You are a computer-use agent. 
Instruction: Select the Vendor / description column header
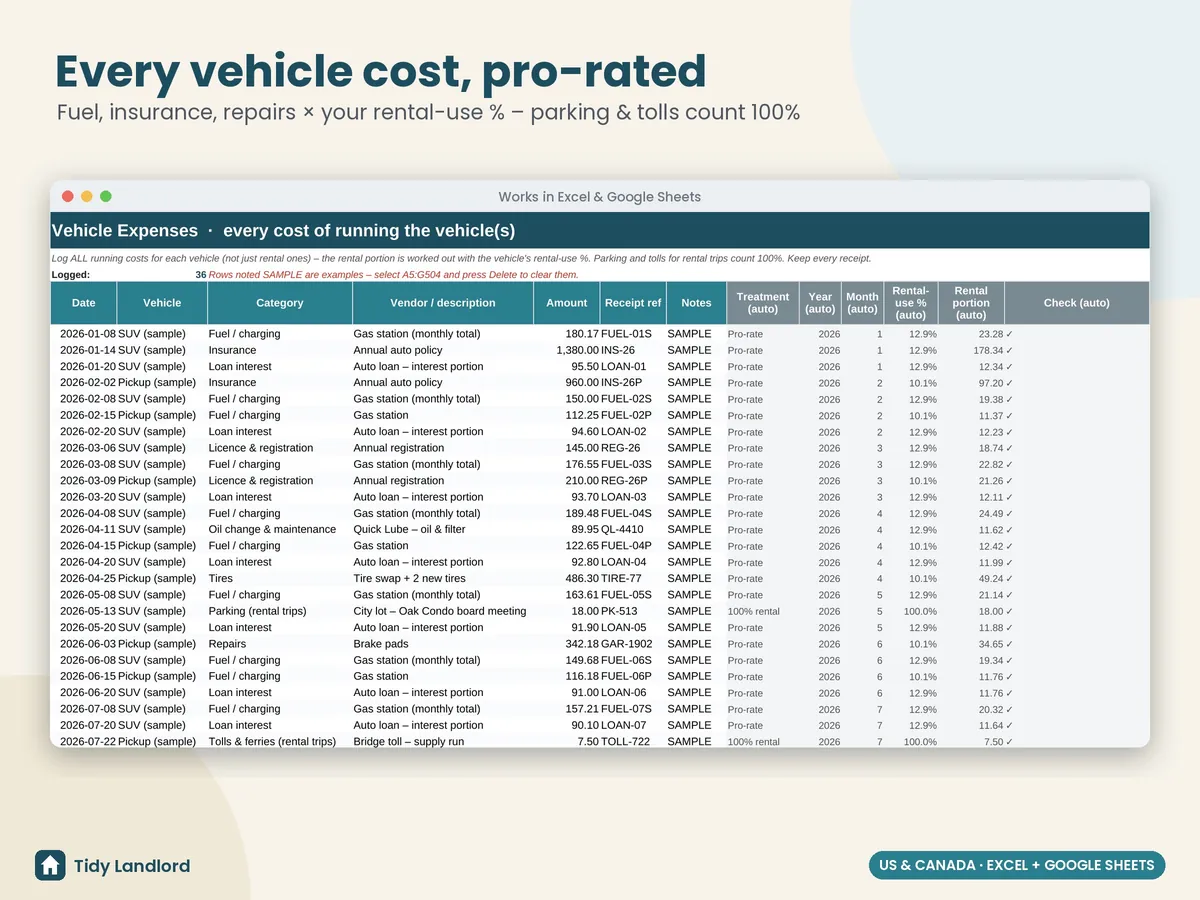click(x=443, y=303)
